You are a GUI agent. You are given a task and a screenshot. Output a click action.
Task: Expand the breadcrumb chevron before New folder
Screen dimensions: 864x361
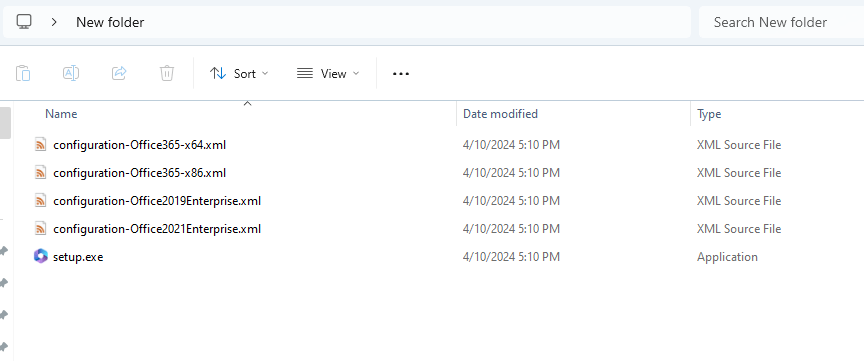click(x=54, y=22)
